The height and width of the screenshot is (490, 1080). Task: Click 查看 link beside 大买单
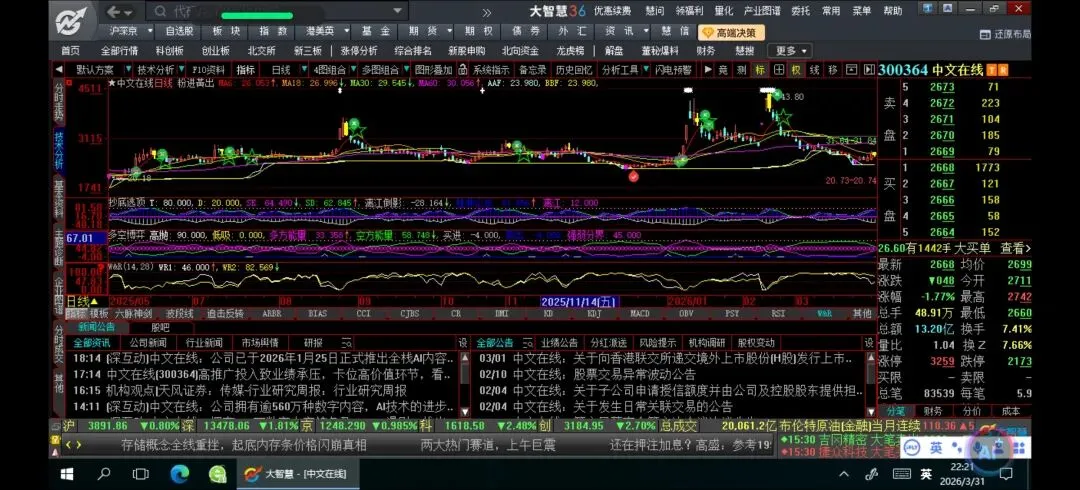(x=1015, y=249)
